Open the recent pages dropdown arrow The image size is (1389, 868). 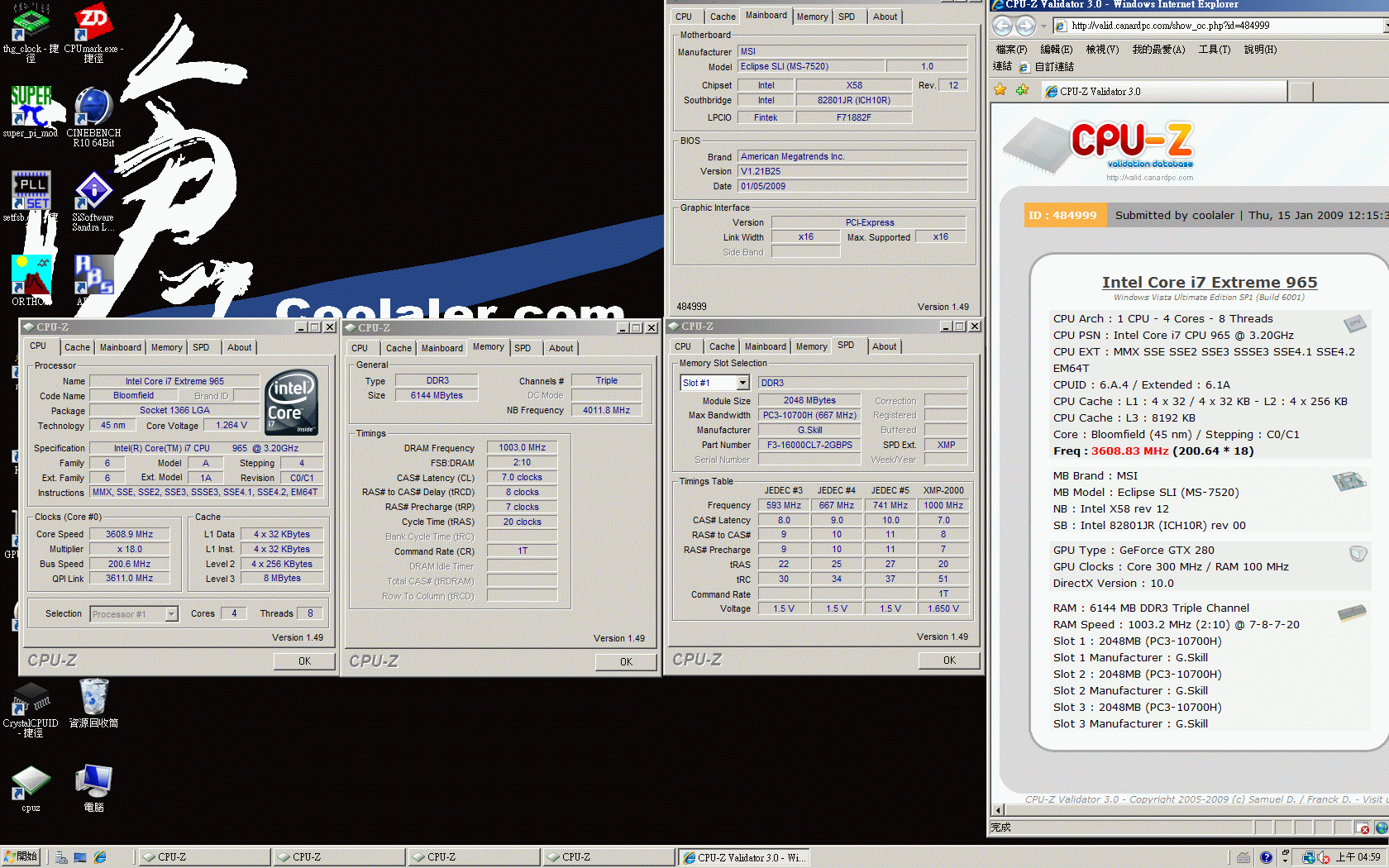tap(1043, 26)
